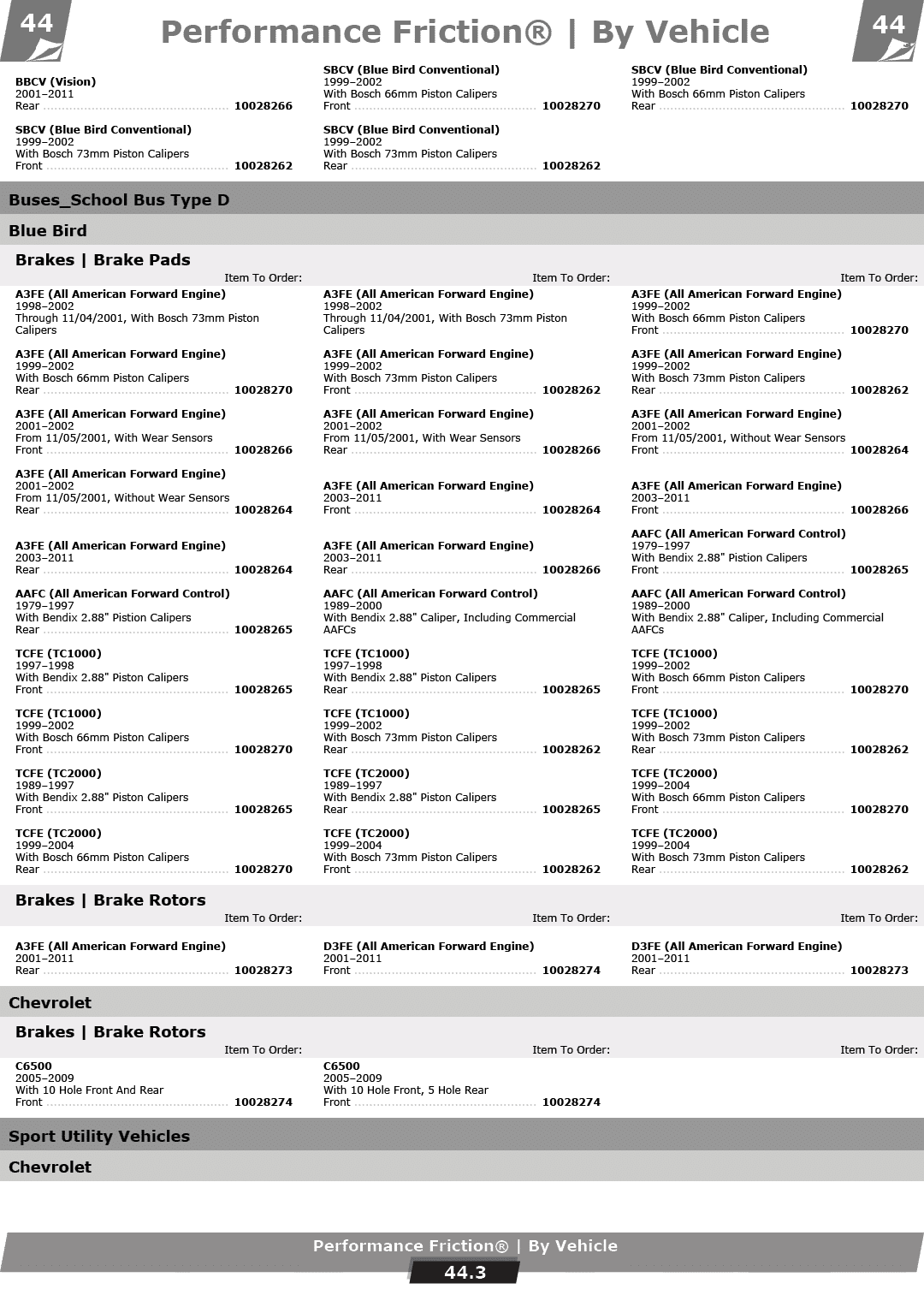Select part number for BBCV (Vision) Rear
The image size is (924, 1289).
264,106
